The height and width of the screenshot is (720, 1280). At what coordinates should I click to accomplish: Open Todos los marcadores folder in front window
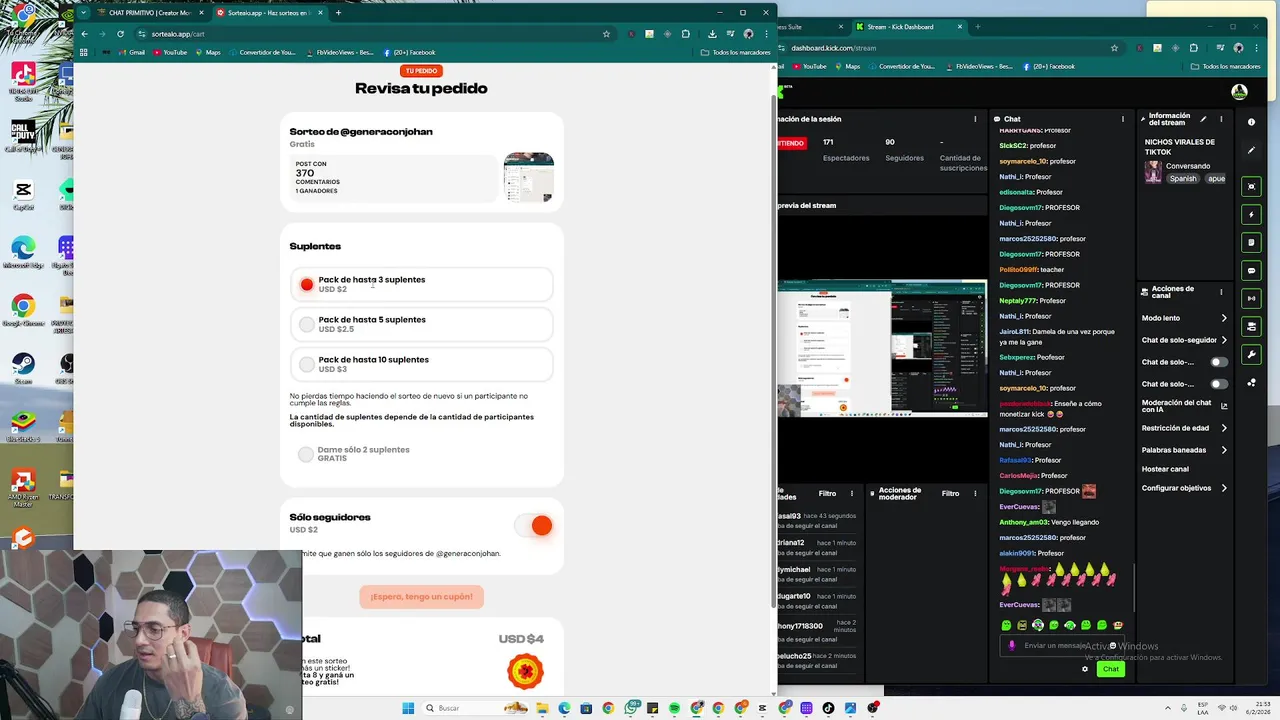click(736, 52)
